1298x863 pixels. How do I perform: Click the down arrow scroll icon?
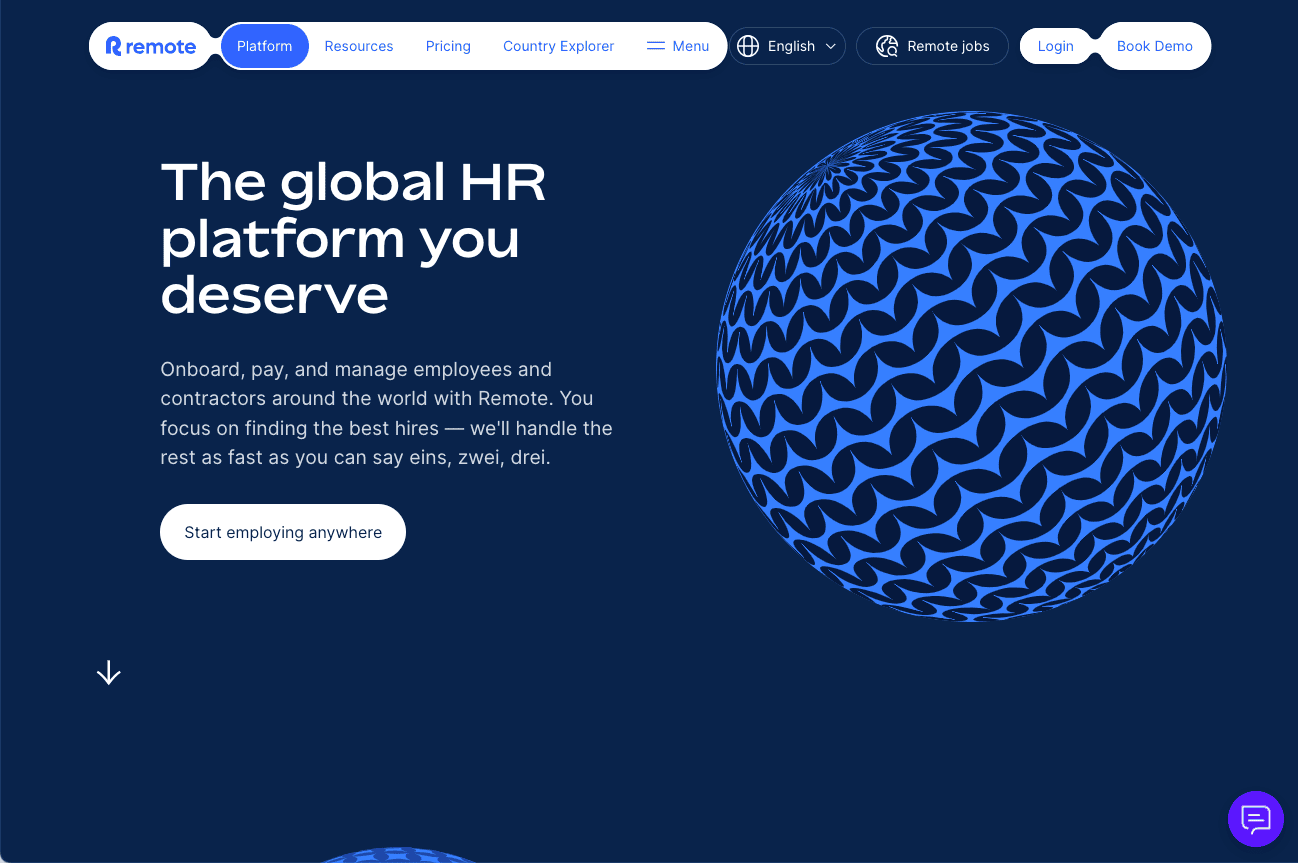(108, 673)
